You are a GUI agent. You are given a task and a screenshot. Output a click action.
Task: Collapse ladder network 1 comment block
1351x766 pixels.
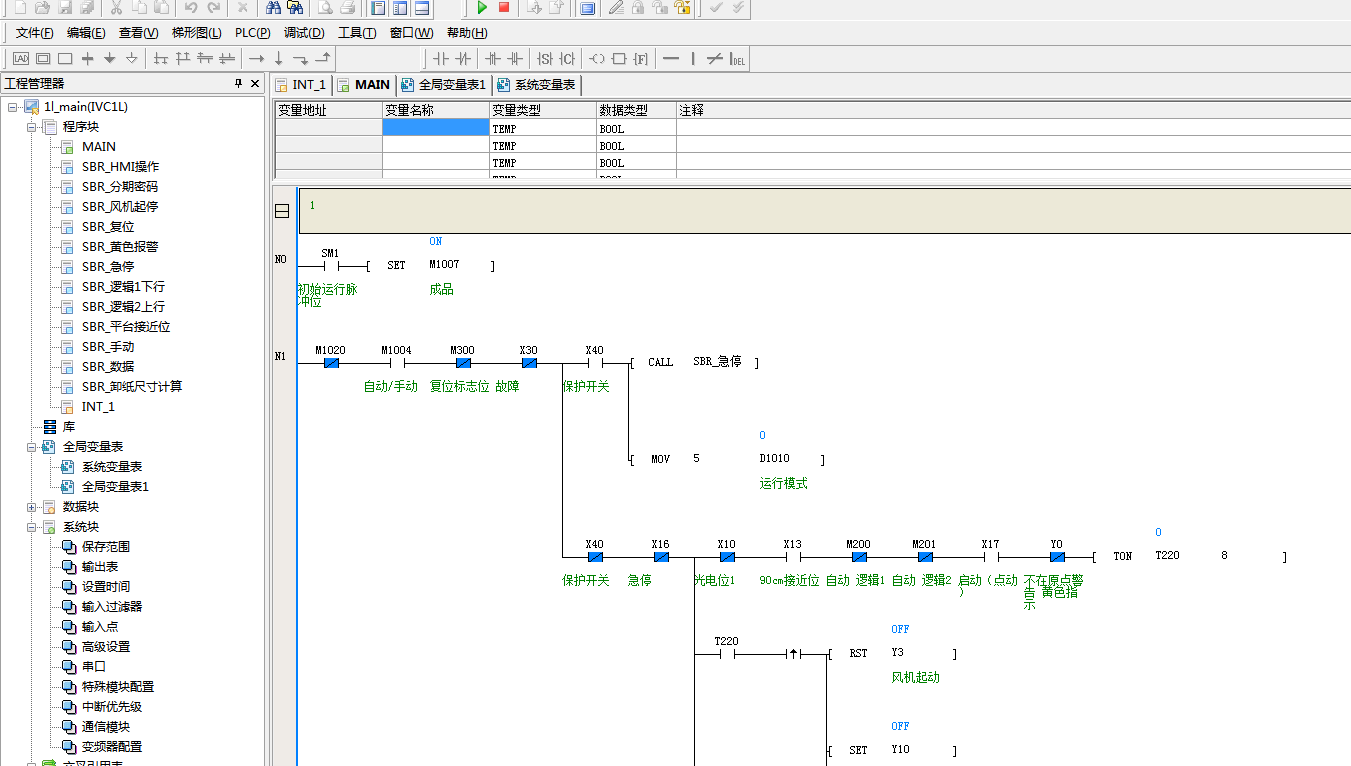(x=282, y=211)
